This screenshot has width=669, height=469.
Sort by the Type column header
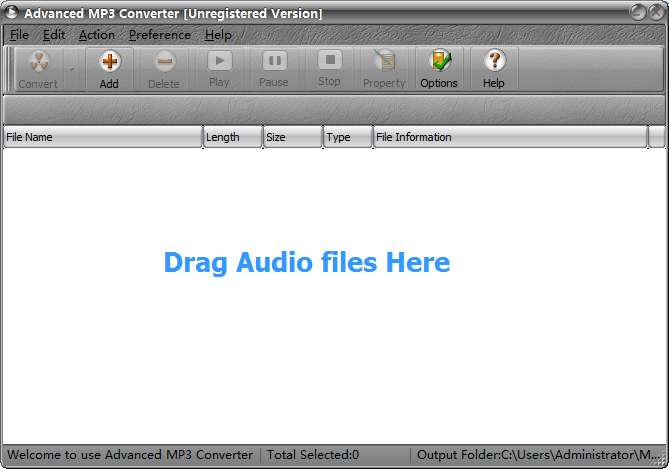(x=348, y=137)
